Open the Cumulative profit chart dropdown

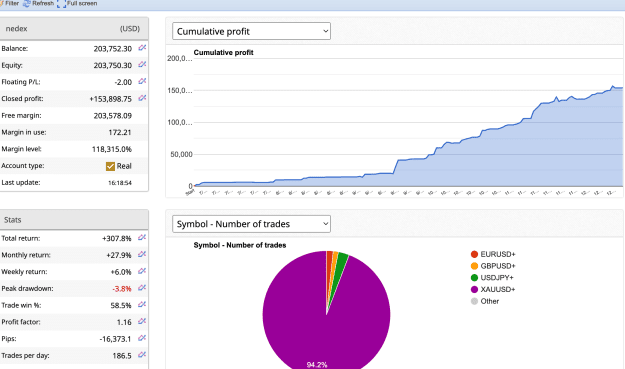(251, 31)
